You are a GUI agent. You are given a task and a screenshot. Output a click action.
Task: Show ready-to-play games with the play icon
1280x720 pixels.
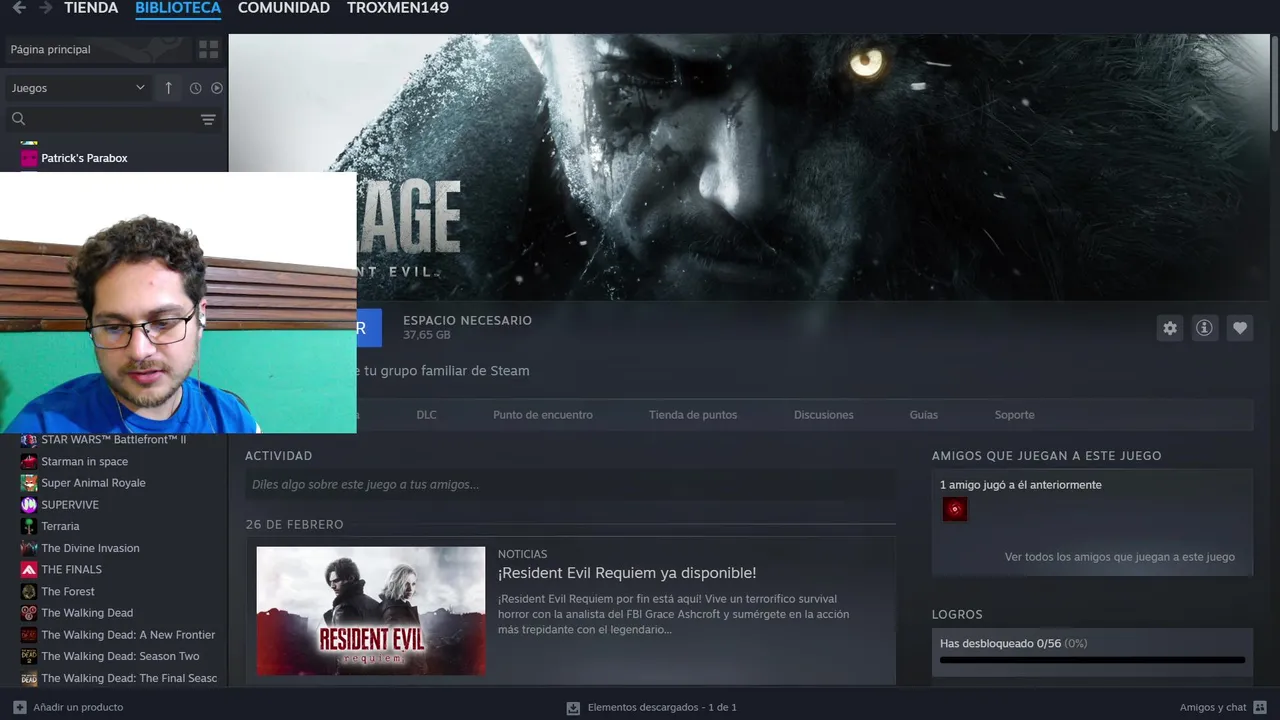[216, 88]
